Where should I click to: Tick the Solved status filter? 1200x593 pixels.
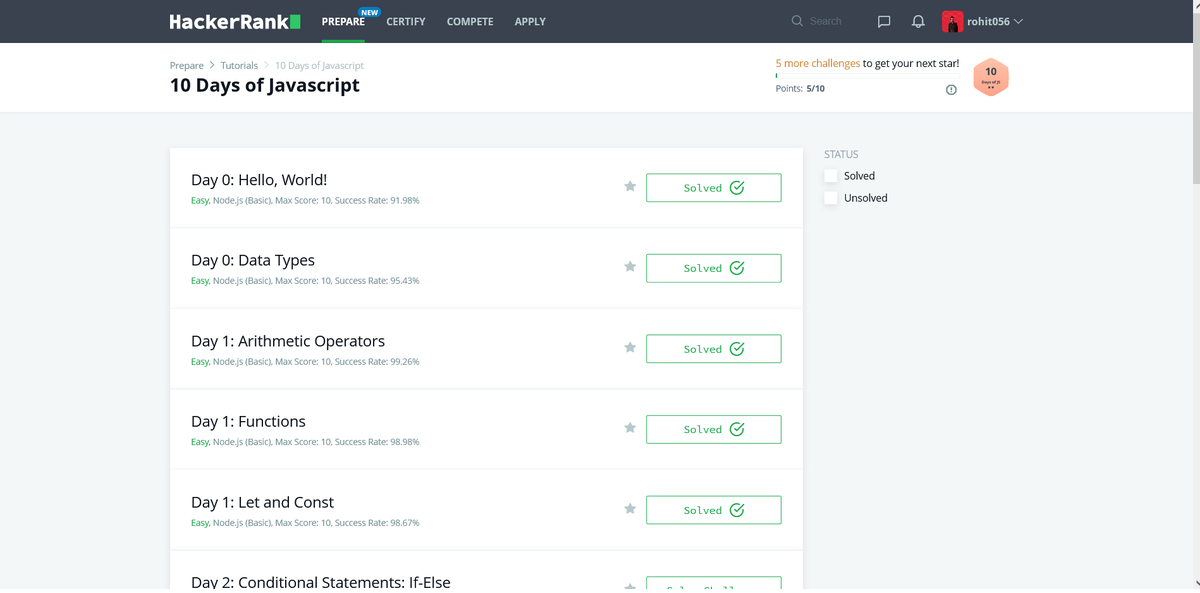point(831,176)
